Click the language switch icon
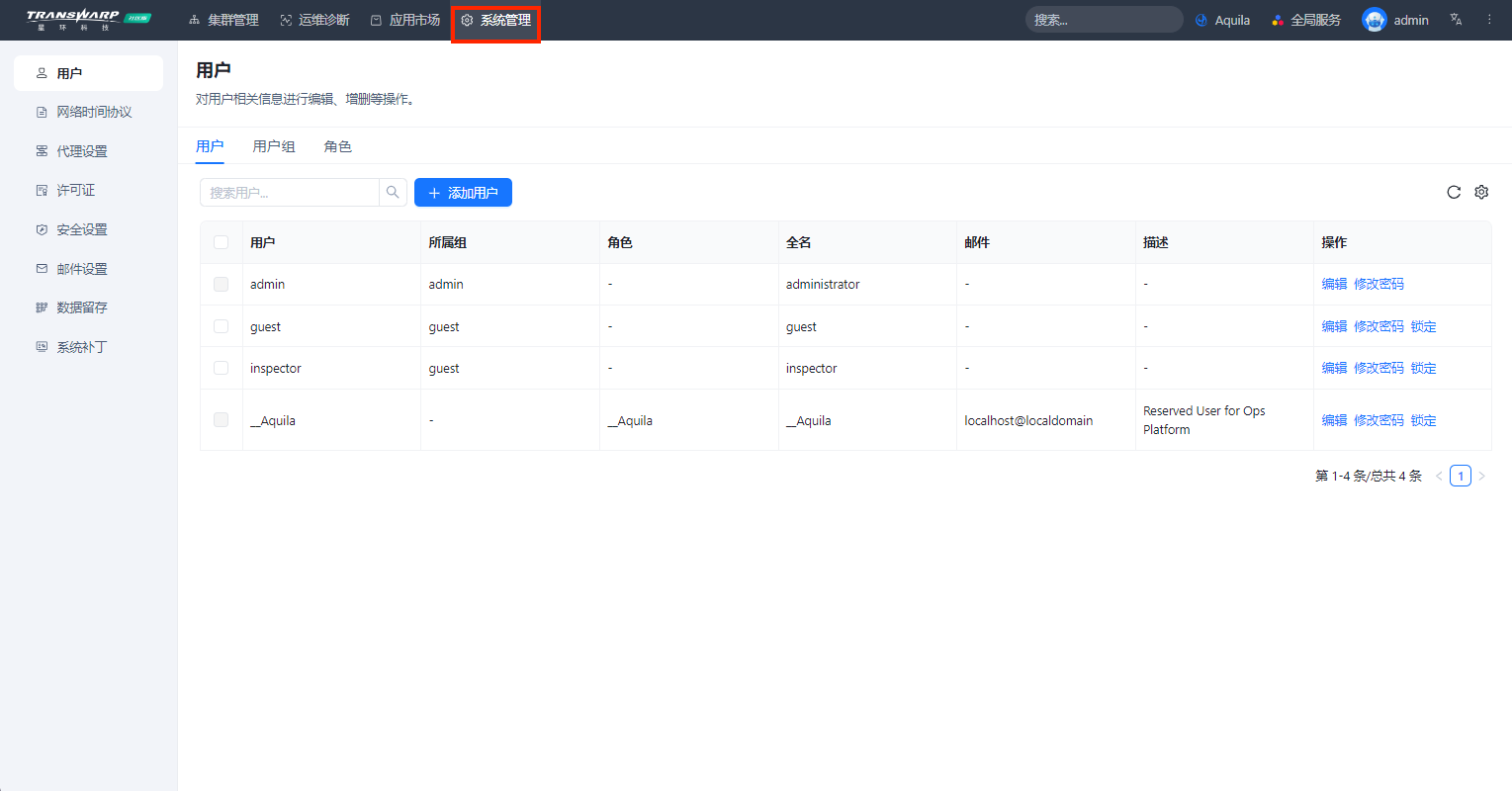 [1456, 20]
